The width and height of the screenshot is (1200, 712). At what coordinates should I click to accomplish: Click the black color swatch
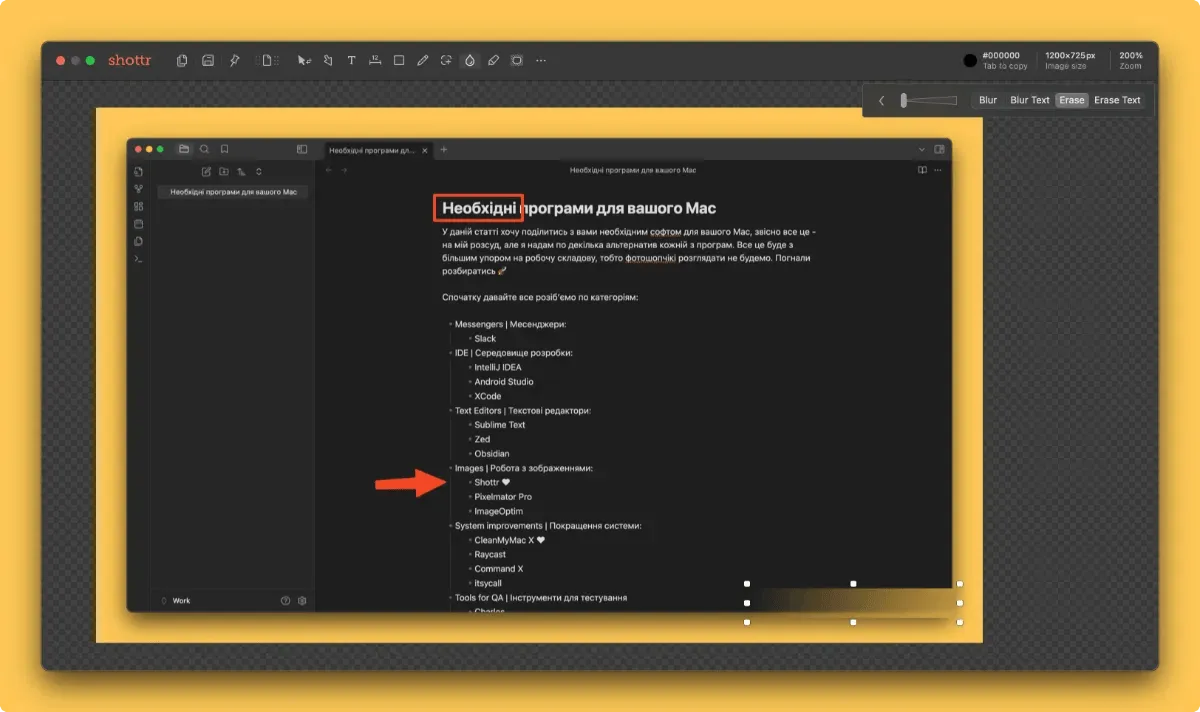click(x=970, y=61)
